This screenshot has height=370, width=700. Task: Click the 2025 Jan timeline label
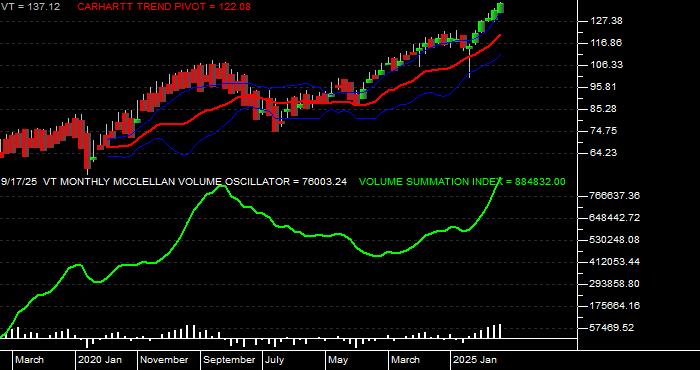(475, 360)
